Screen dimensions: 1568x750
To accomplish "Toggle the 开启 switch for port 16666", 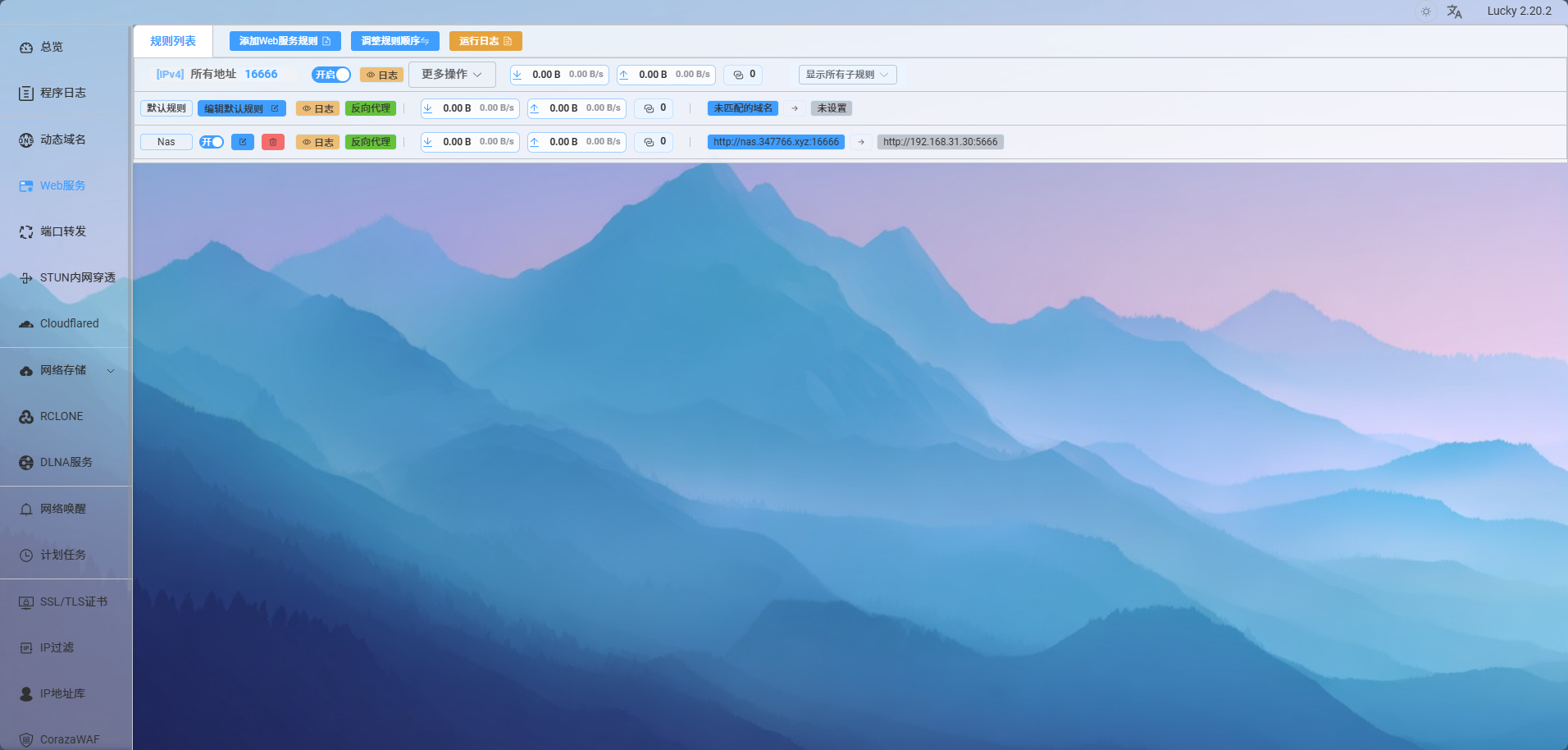I will point(331,75).
